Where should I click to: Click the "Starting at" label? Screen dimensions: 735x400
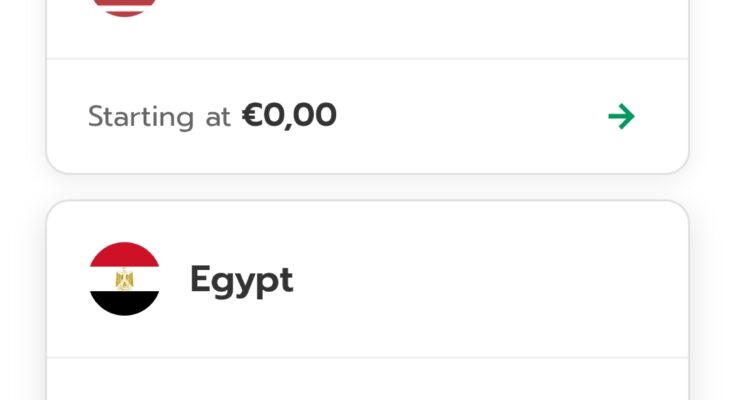tap(160, 117)
